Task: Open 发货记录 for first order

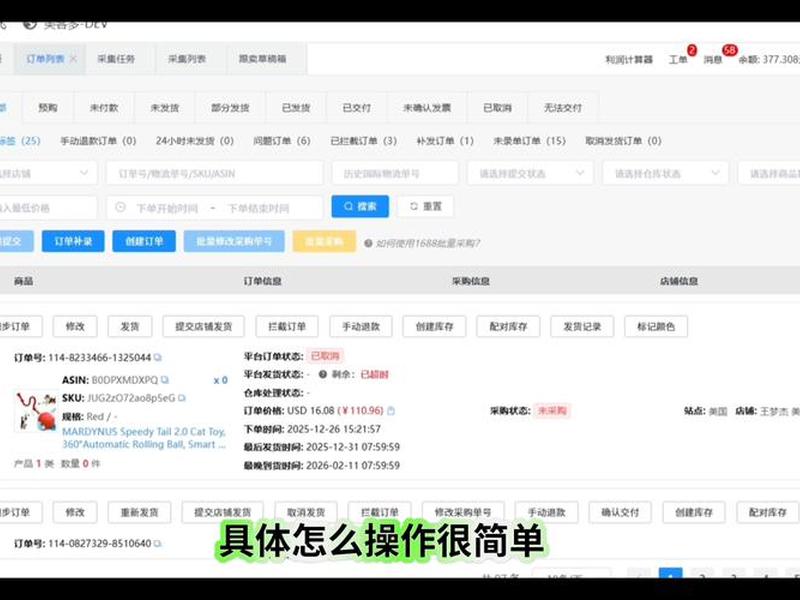Action: (582, 327)
